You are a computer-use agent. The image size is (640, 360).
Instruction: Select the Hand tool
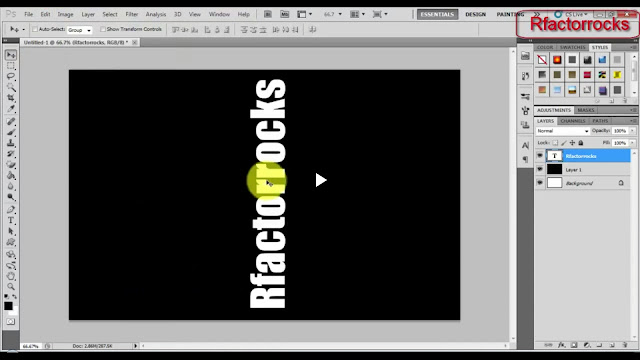(x=11, y=276)
